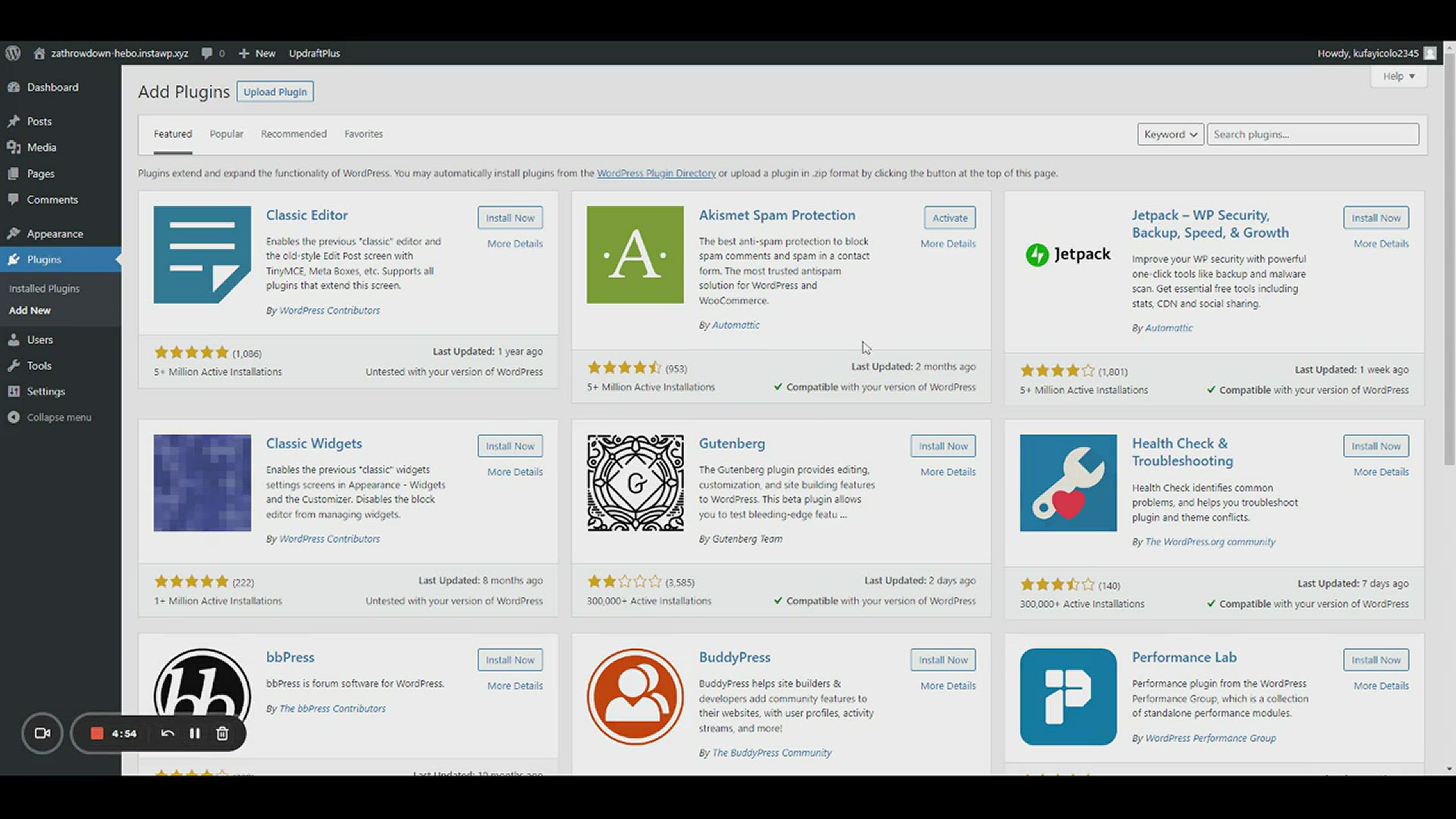Screen dimensions: 1456x819
Task: Click the Plugins plug icon
Action: click(14, 259)
